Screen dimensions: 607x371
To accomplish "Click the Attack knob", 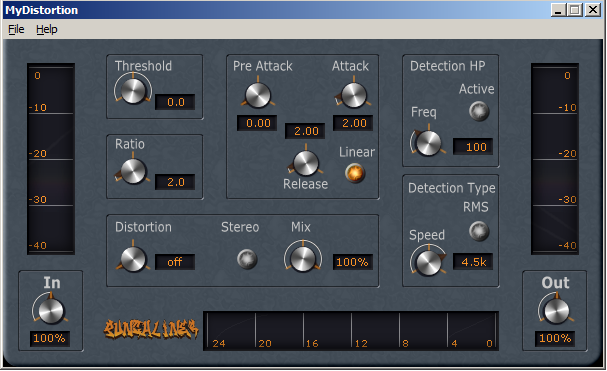I will coord(353,95).
